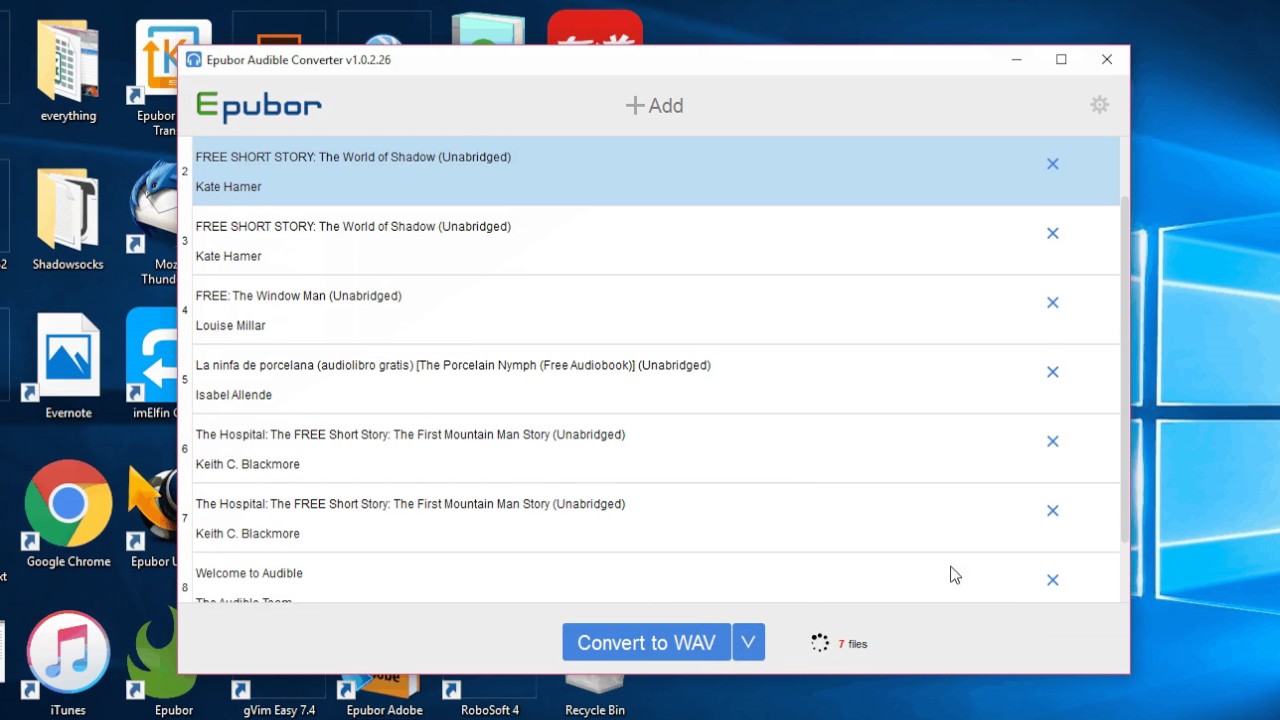
Task: Click the Epubor app icon in title bar
Action: (x=194, y=60)
